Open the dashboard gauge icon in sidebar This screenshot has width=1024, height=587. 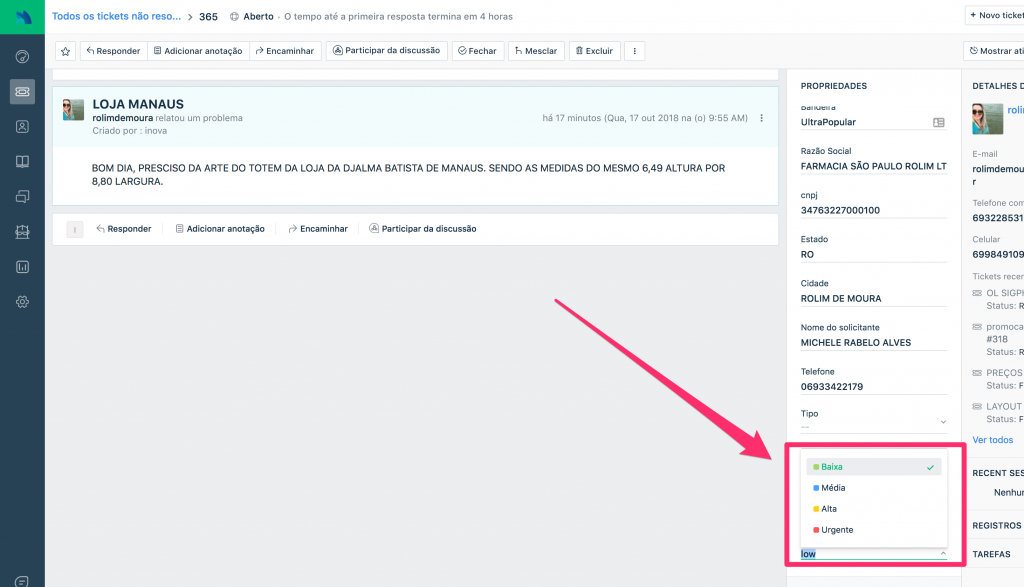pos(22,56)
